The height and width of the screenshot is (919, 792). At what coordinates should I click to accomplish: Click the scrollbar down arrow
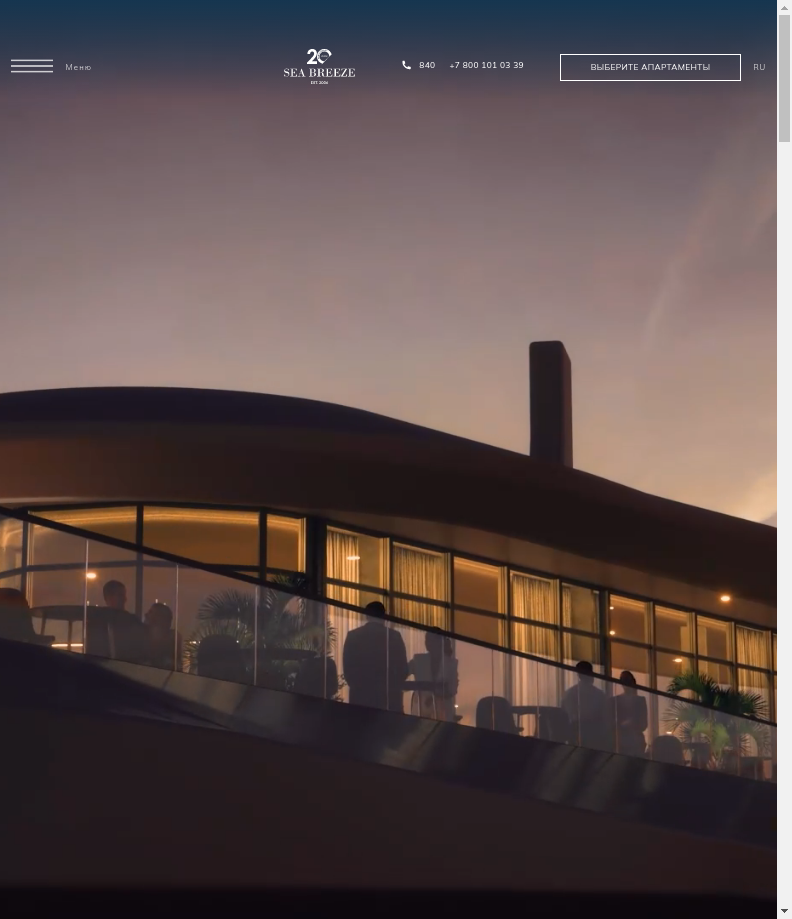(x=784, y=911)
